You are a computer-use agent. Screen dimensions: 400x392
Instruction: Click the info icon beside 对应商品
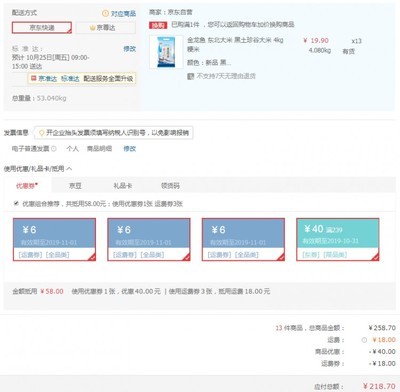click(x=105, y=13)
